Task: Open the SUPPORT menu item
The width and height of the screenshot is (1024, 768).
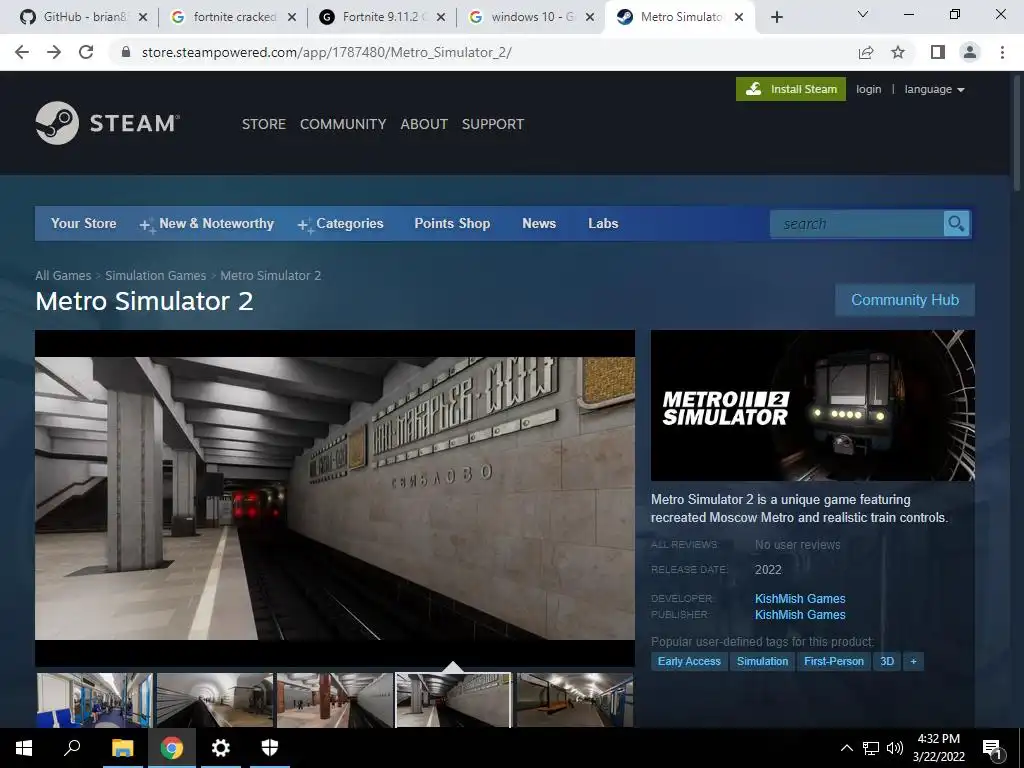Action: 492,124
